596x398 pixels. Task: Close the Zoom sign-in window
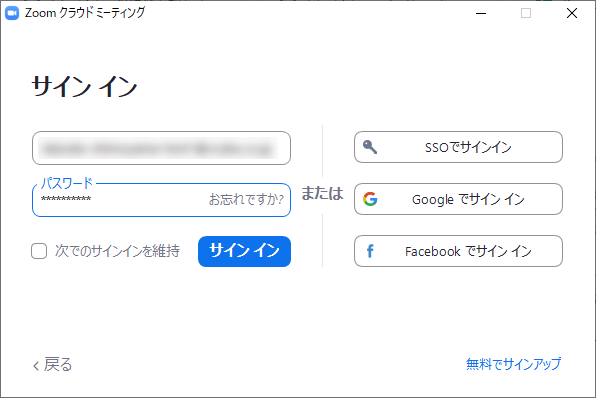[572, 13]
